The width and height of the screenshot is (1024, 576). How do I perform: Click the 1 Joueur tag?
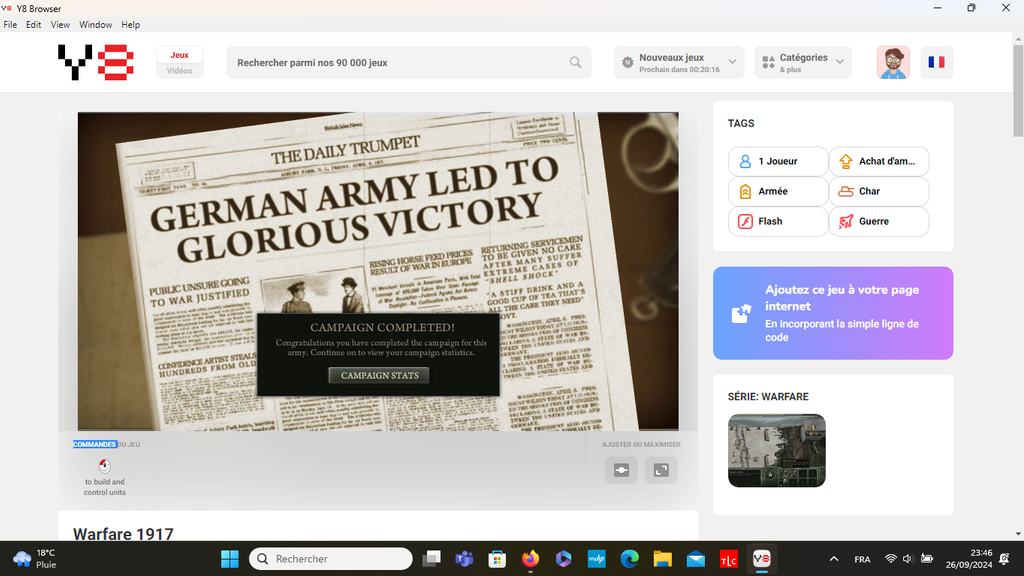pos(778,161)
